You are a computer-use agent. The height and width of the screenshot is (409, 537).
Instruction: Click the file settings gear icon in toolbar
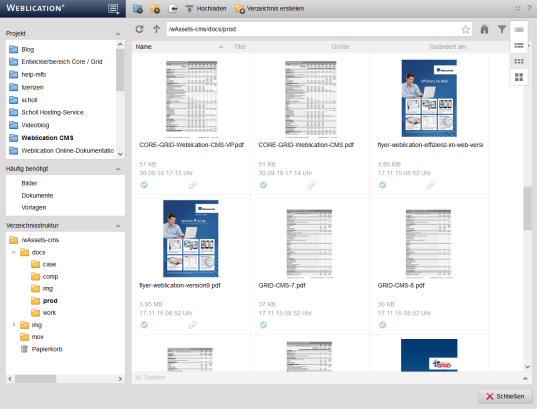(138, 9)
